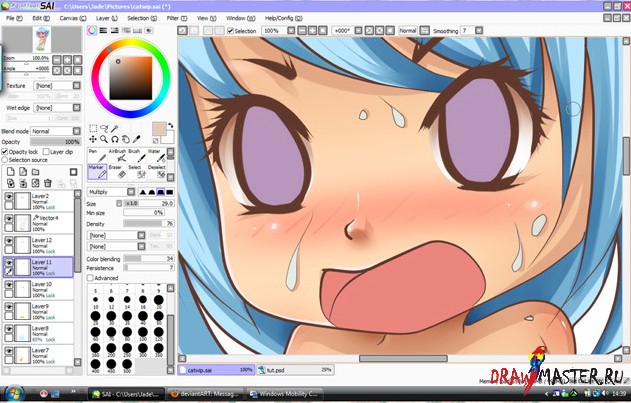The height and width of the screenshot is (403, 631).
Task: Open the Layer menu
Action: [107, 18]
